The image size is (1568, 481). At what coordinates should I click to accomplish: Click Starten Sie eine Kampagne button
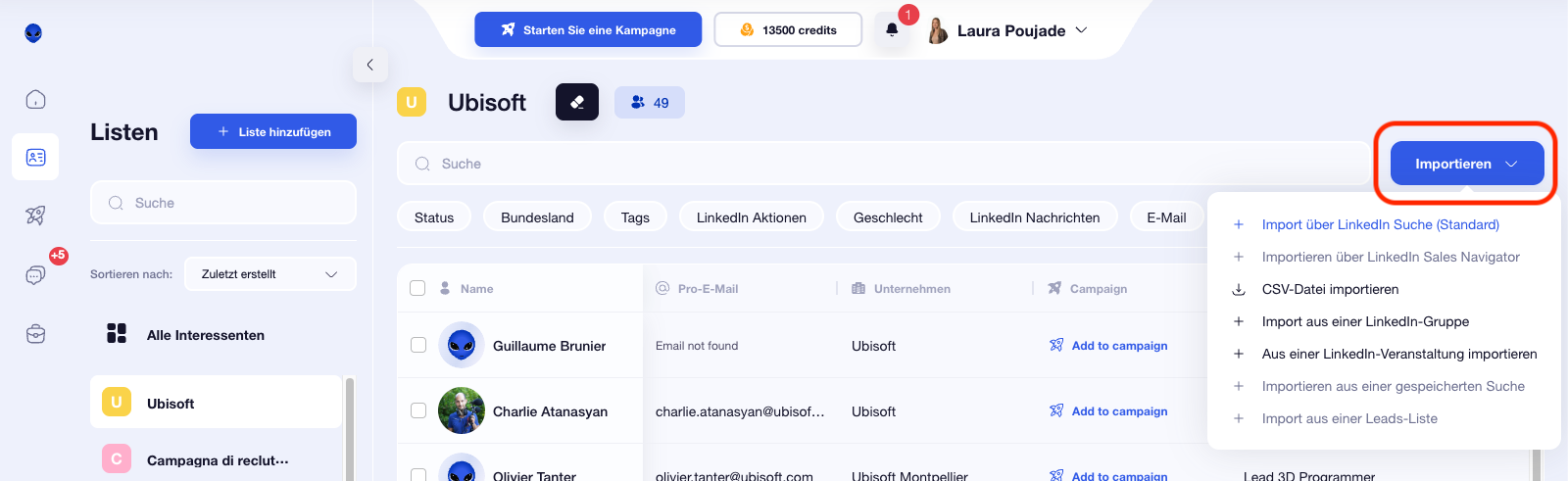588,29
